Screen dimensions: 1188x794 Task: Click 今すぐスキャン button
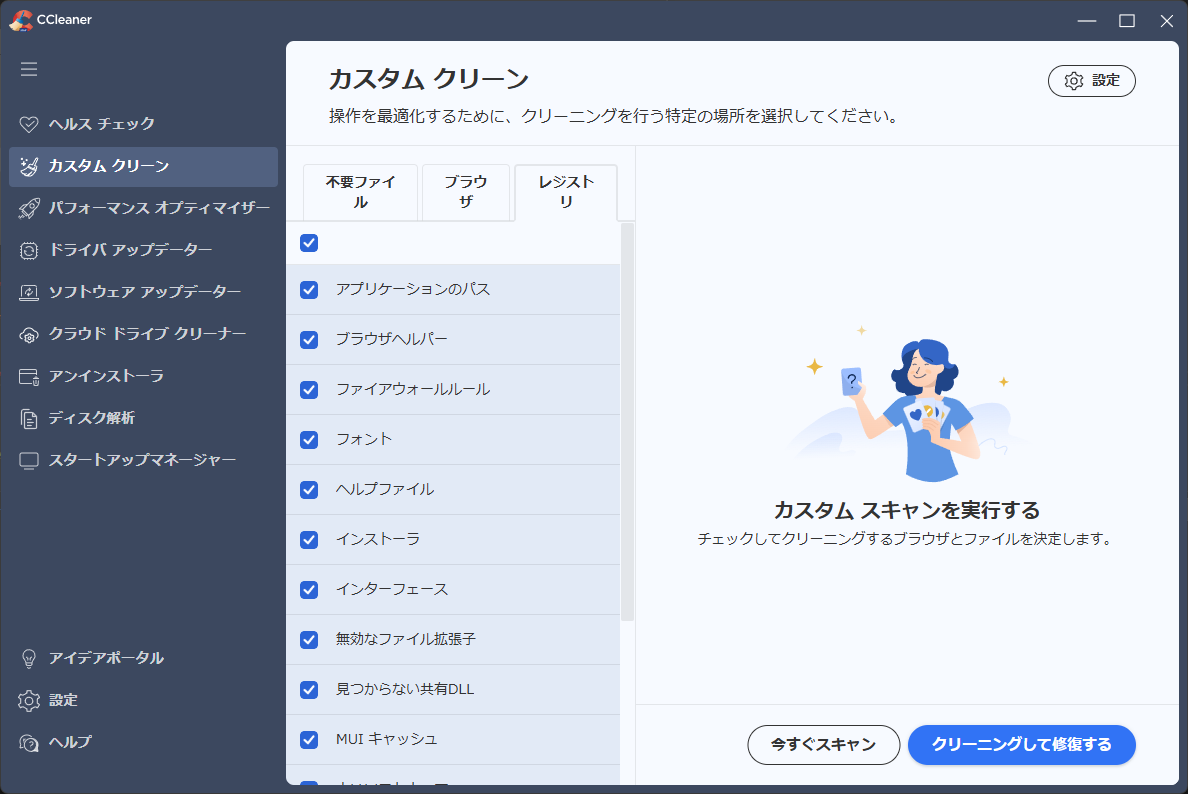(824, 745)
